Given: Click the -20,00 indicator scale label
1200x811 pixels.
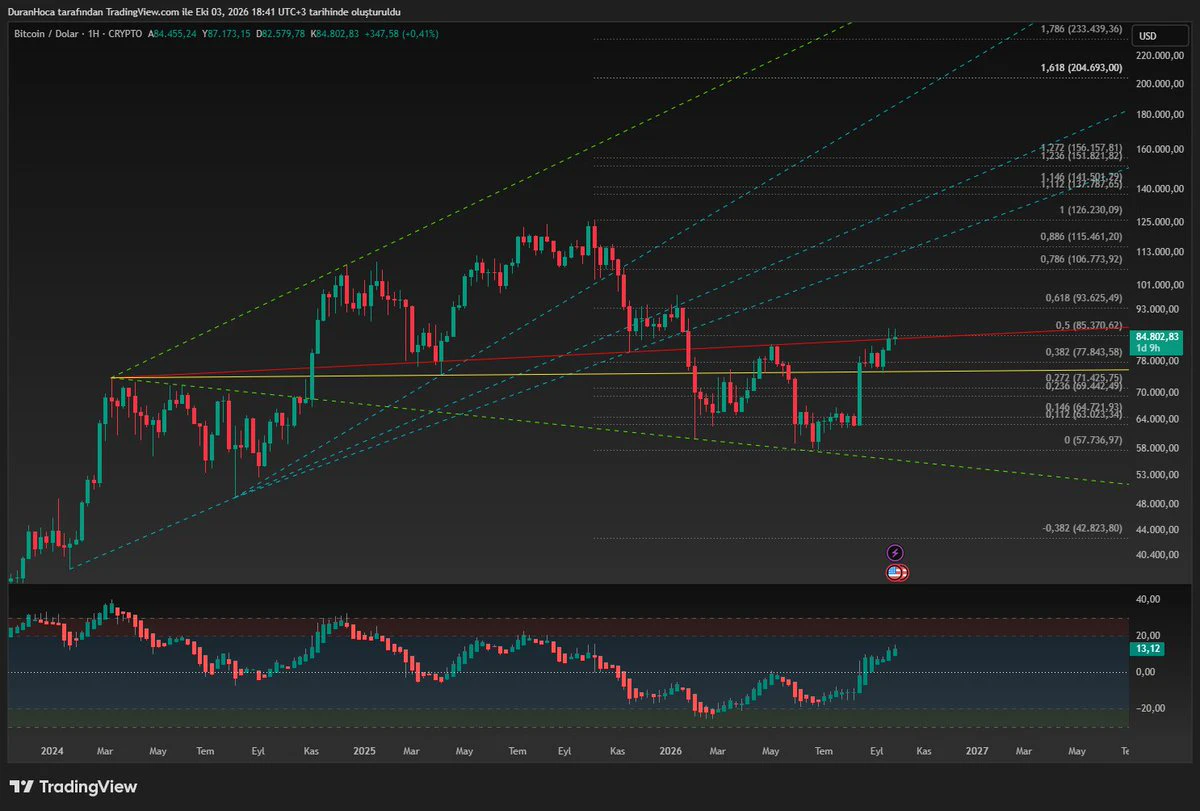Looking at the screenshot, I should point(1148,709).
